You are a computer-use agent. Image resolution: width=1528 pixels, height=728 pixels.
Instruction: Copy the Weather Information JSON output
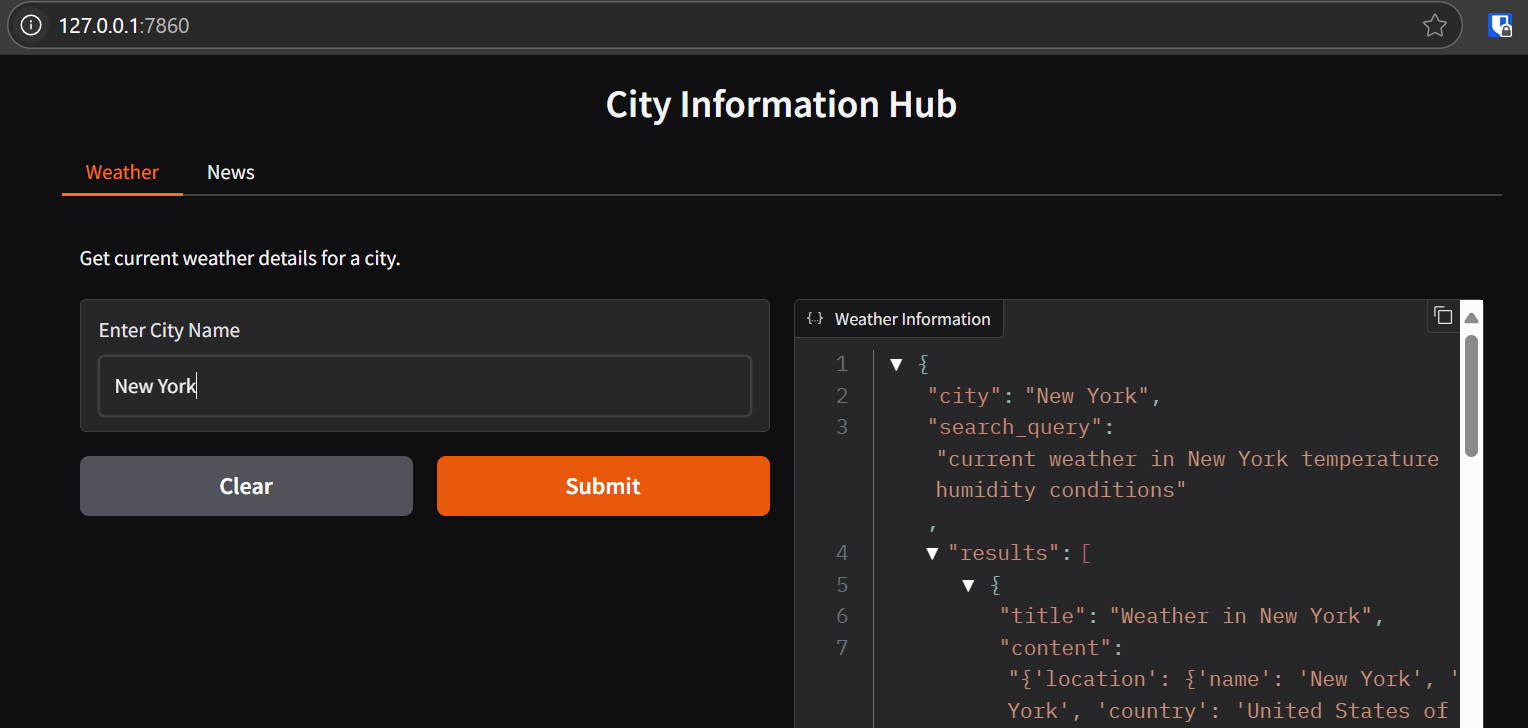tap(1443, 316)
